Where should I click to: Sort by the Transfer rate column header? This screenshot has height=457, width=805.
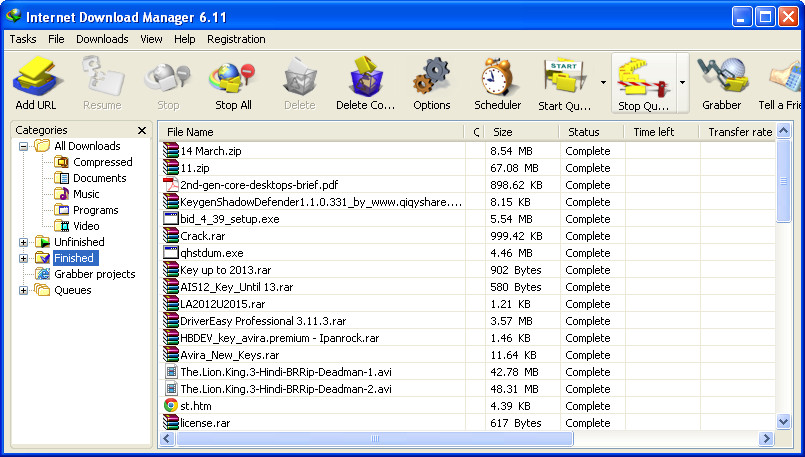[x=737, y=132]
